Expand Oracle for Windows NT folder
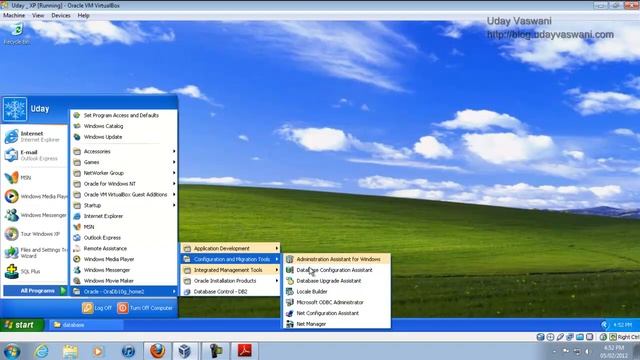 pyautogui.click(x=124, y=184)
